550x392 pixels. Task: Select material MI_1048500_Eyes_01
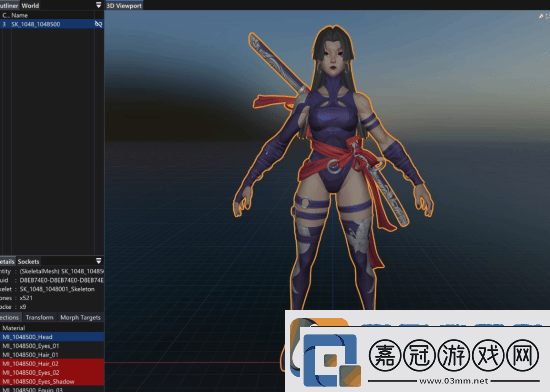[52, 346]
